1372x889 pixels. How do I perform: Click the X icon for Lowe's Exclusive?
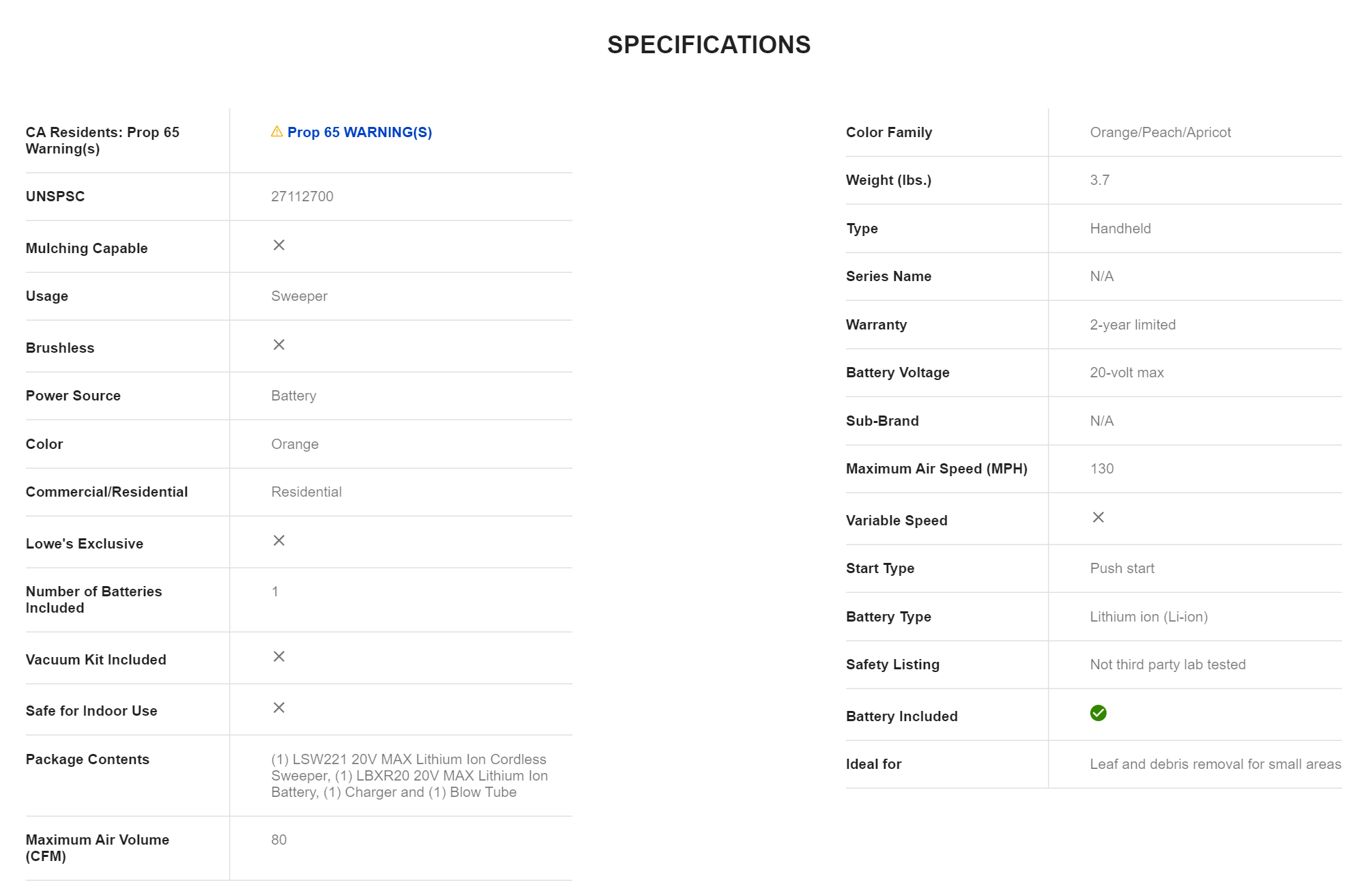coord(278,540)
